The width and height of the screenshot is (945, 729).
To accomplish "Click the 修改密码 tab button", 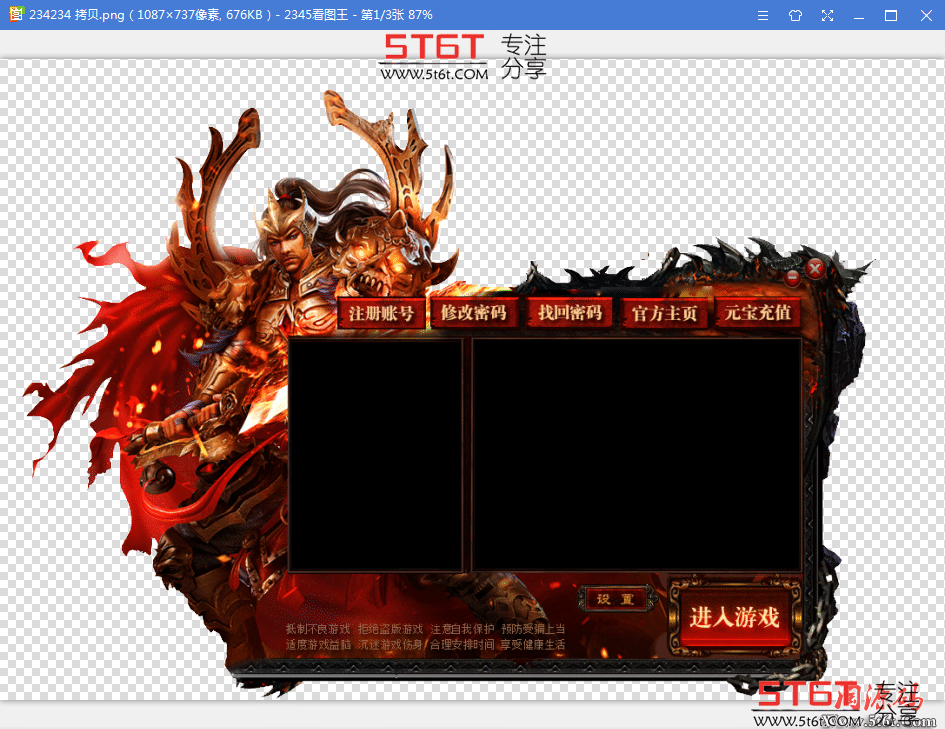I will (x=473, y=313).
